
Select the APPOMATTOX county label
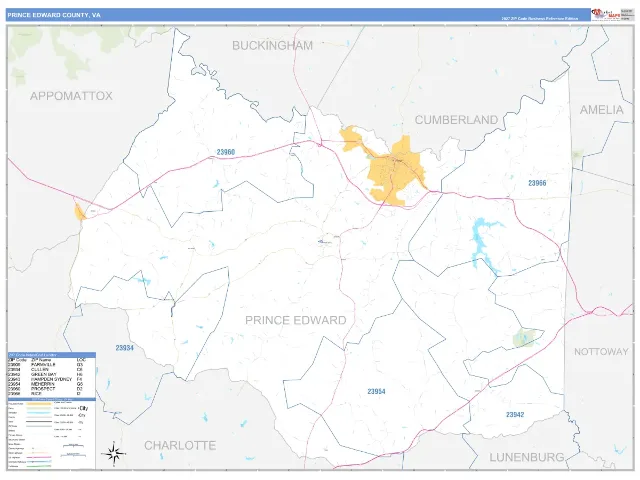coord(71,96)
